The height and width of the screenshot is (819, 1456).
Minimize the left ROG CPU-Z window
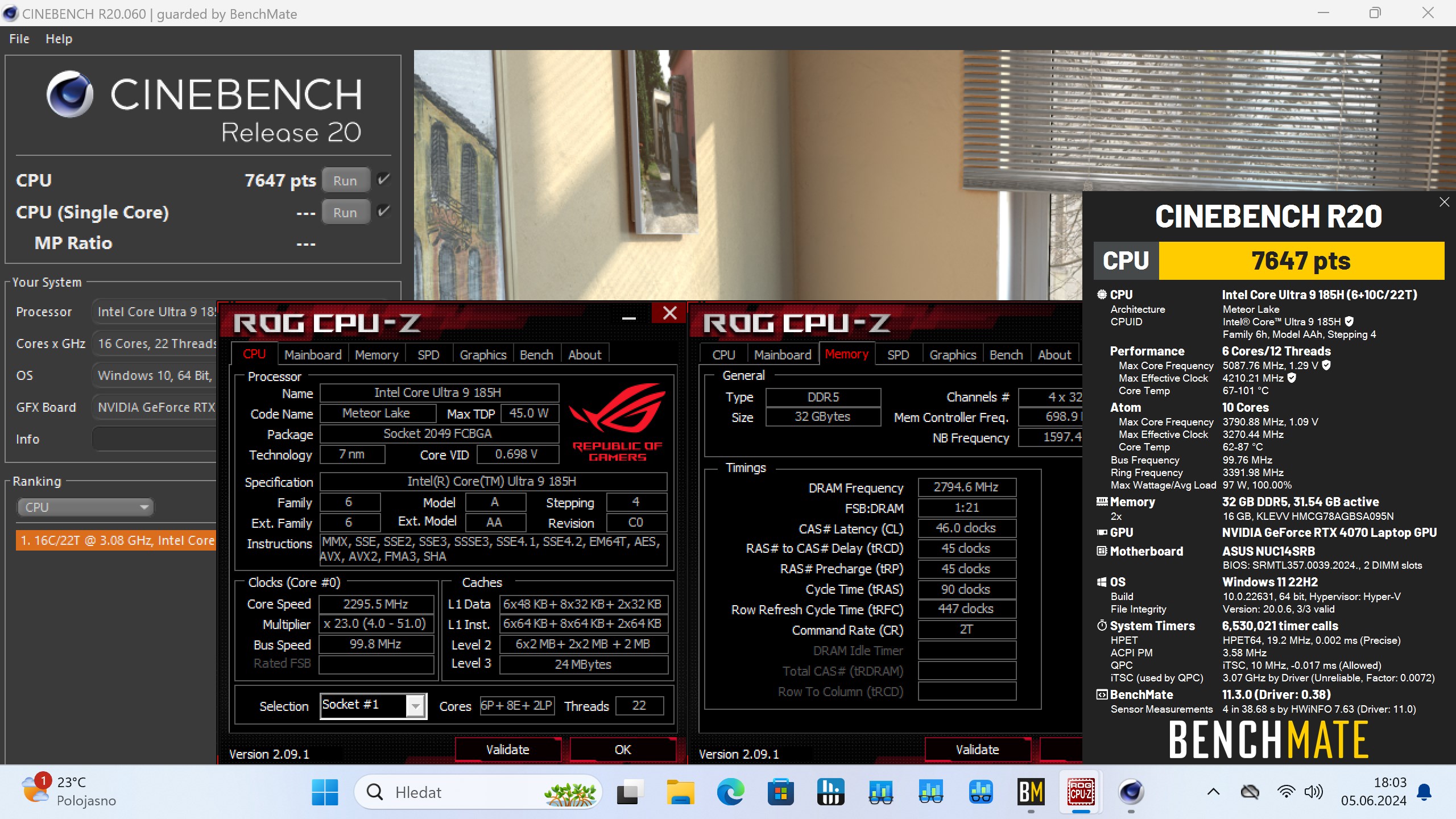pyautogui.click(x=628, y=317)
